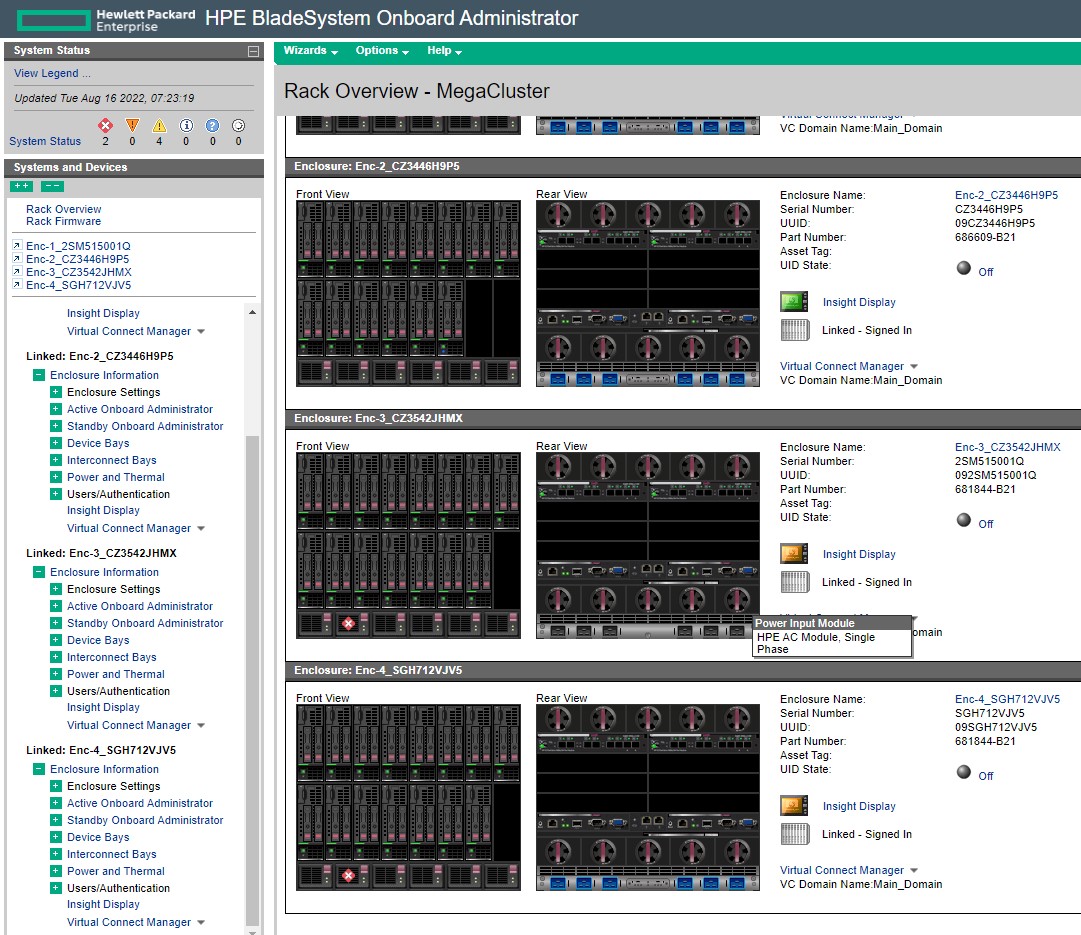Click the informational status icon
Viewport: 1081px width, 935px height.
point(186,125)
